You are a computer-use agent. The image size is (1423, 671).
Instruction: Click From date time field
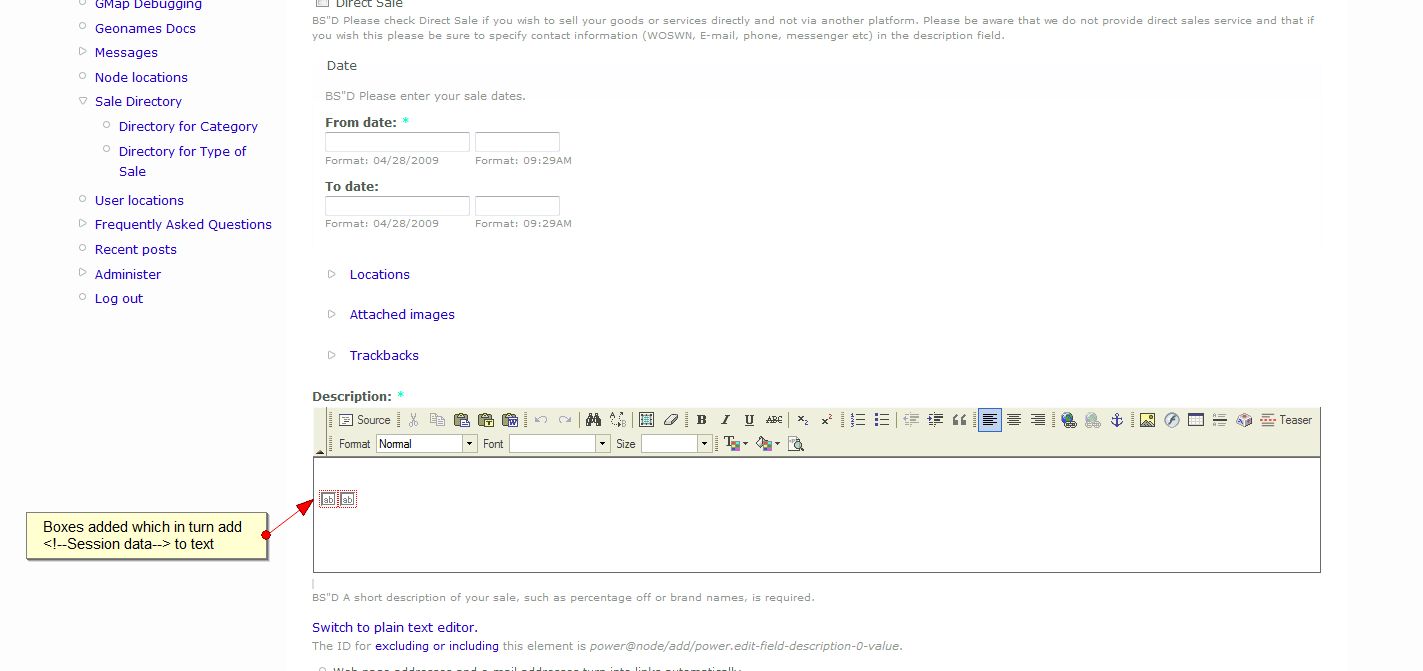point(517,142)
